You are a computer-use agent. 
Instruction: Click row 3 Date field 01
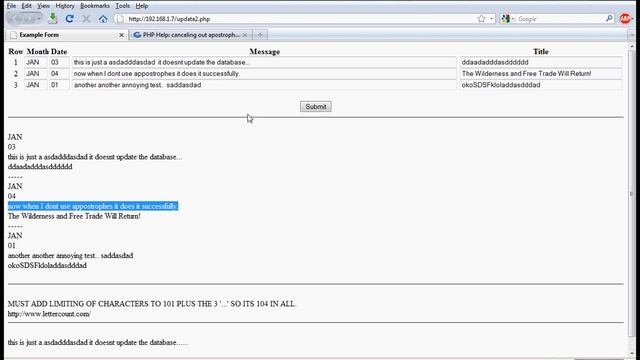coord(59,85)
